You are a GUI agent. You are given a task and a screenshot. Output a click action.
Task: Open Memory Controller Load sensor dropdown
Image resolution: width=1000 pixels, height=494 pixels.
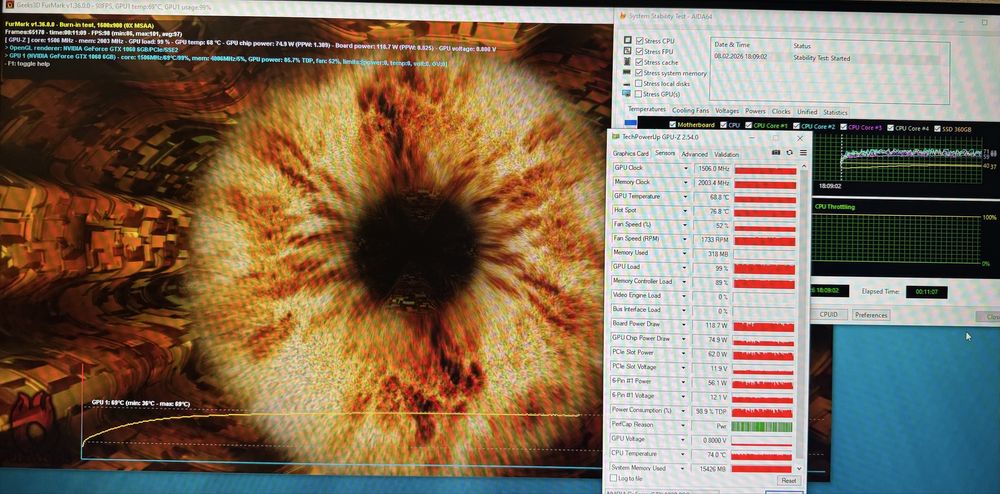[x=686, y=282]
